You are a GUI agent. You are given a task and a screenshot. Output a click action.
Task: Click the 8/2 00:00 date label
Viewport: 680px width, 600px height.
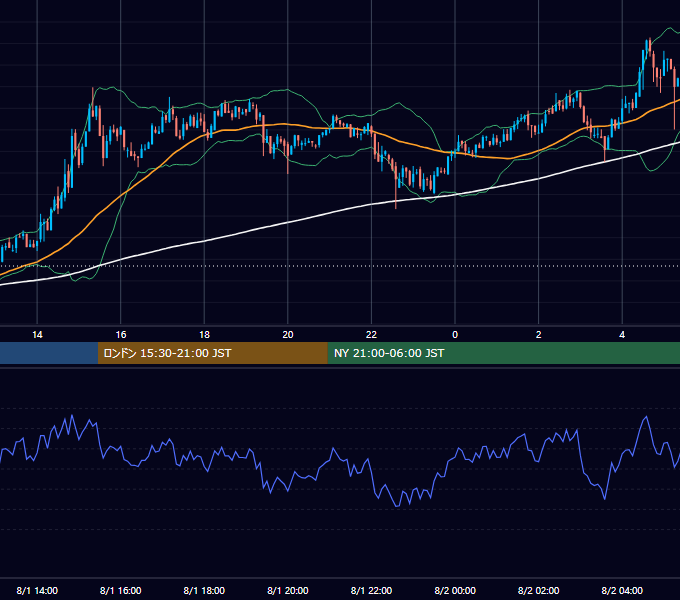pos(455,590)
